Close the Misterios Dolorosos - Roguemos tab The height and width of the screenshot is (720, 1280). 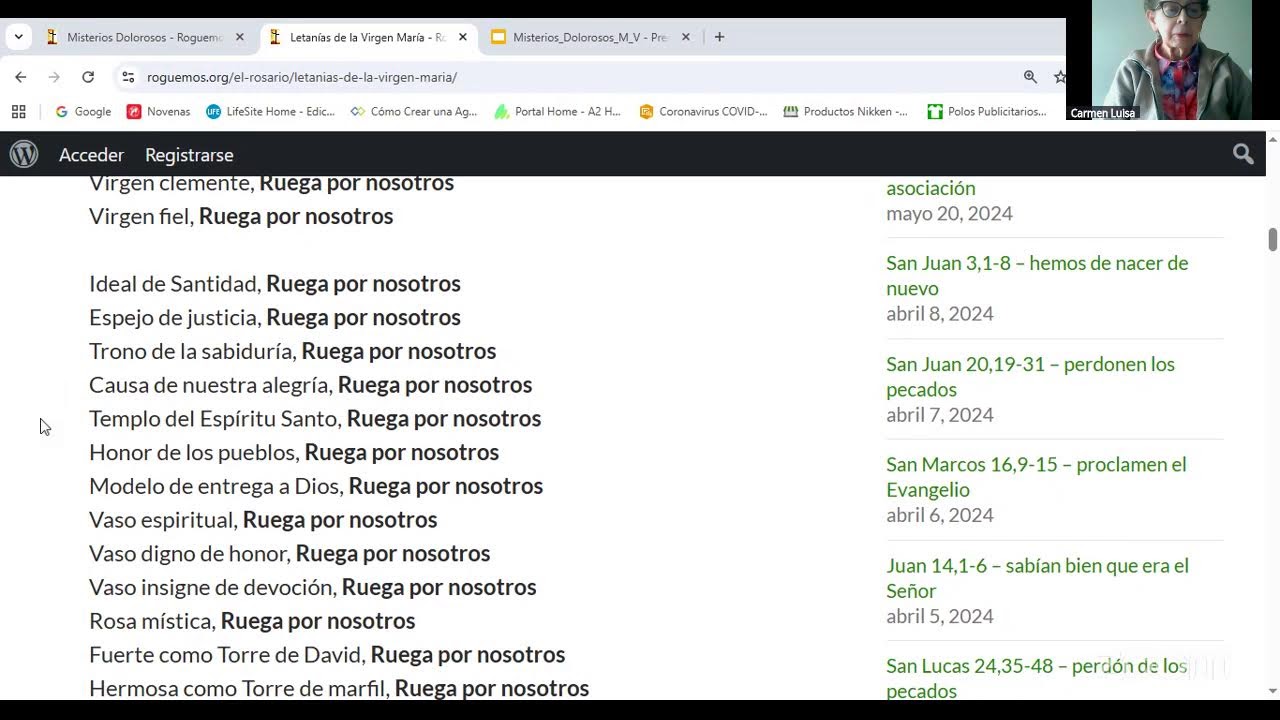239,37
